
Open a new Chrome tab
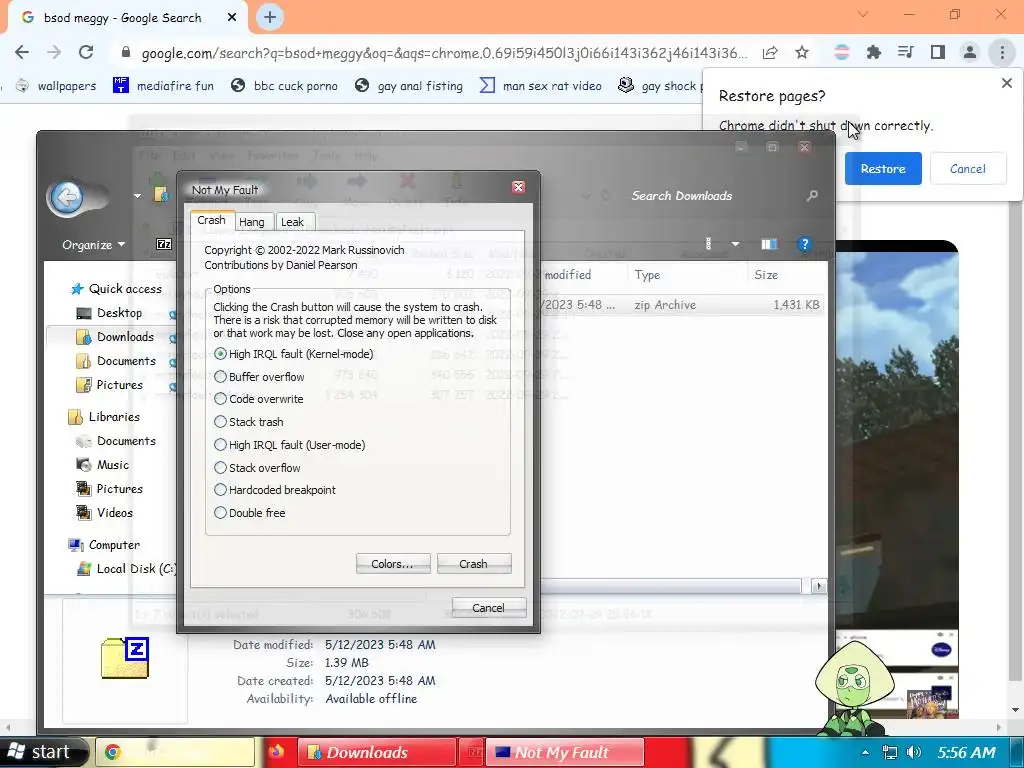click(x=270, y=17)
